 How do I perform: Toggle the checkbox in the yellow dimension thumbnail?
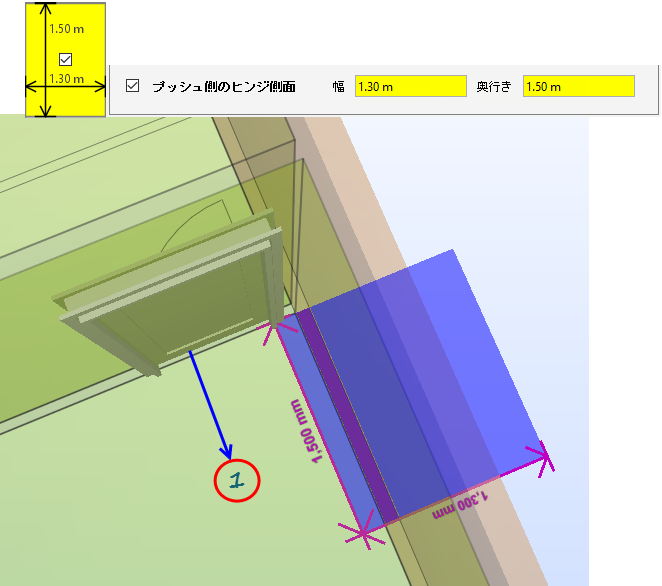[x=65, y=59]
